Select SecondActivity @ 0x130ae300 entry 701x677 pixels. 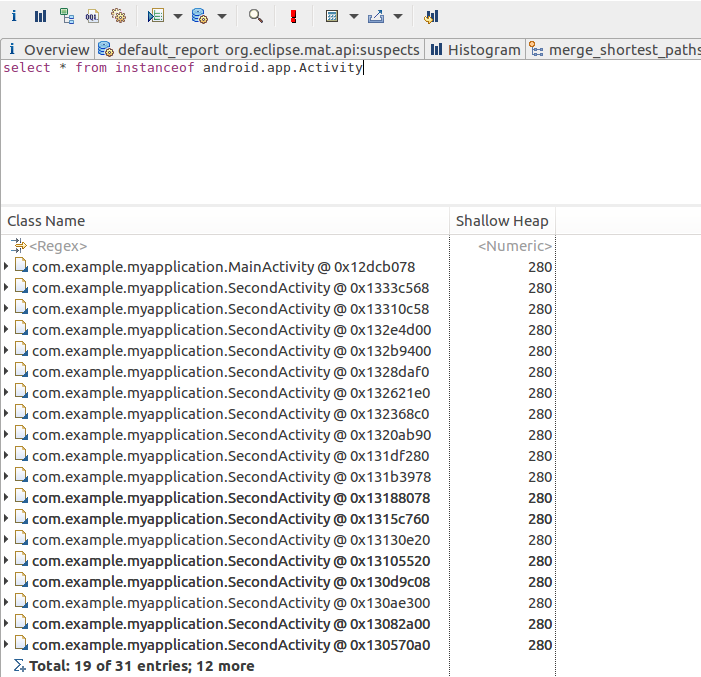231,603
